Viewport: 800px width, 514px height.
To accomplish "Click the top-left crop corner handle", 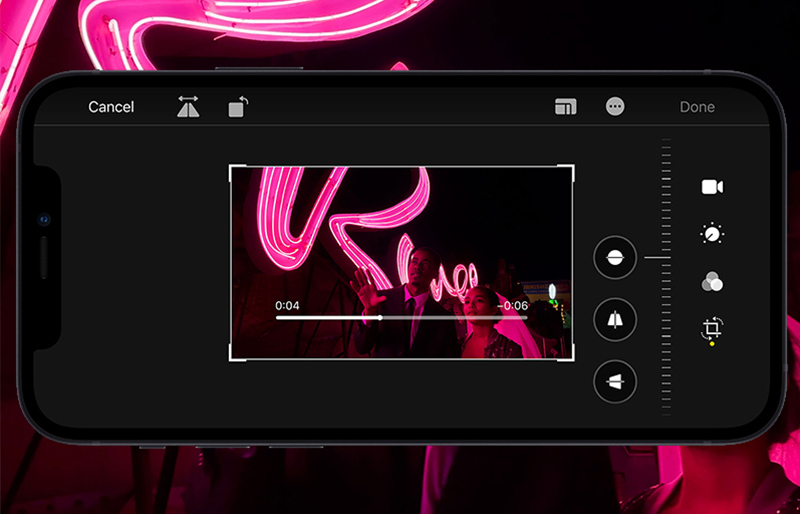I will point(232,168).
